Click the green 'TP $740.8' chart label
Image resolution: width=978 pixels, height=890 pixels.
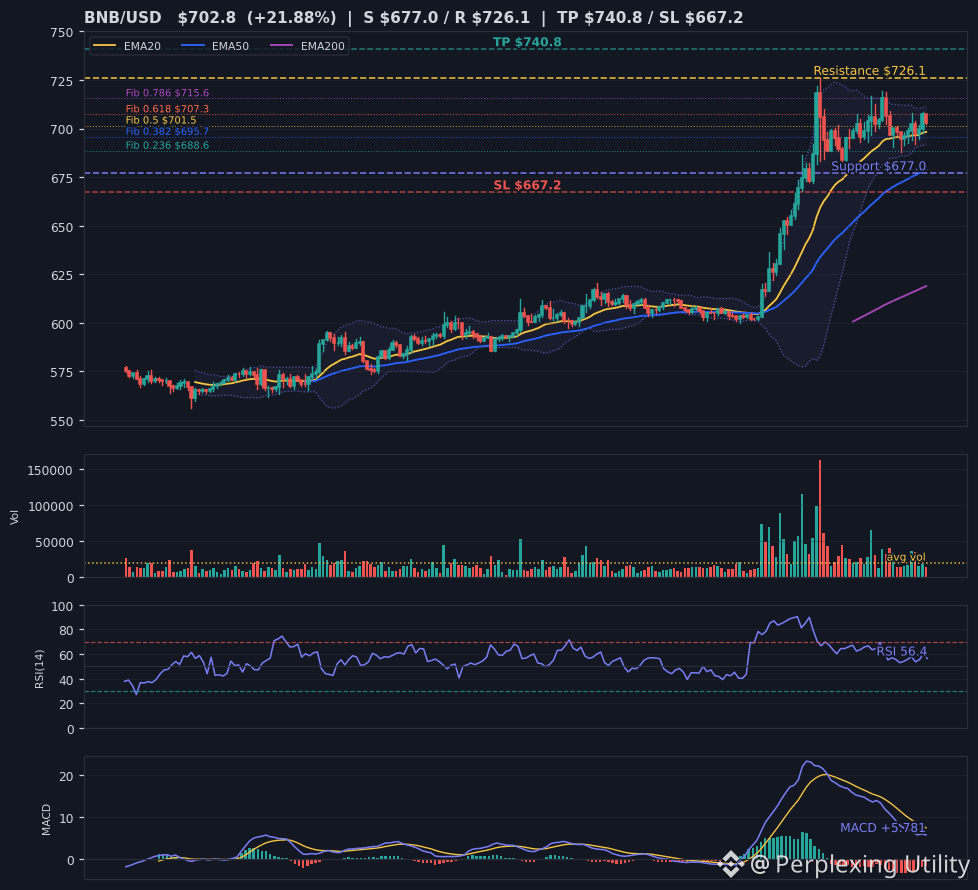(527, 42)
